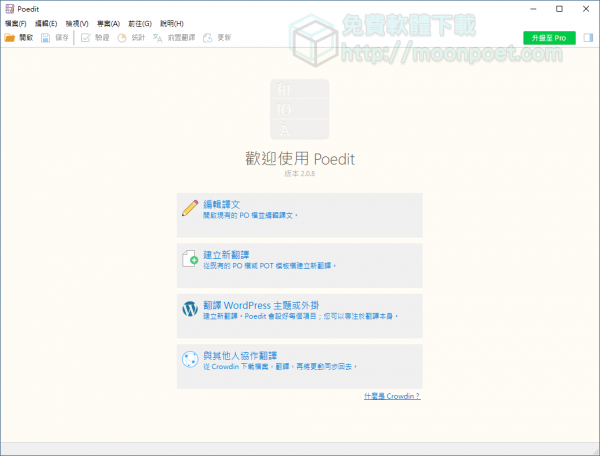Click the 版本 2.0.8 version text
The height and width of the screenshot is (456, 600).
point(300,174)
